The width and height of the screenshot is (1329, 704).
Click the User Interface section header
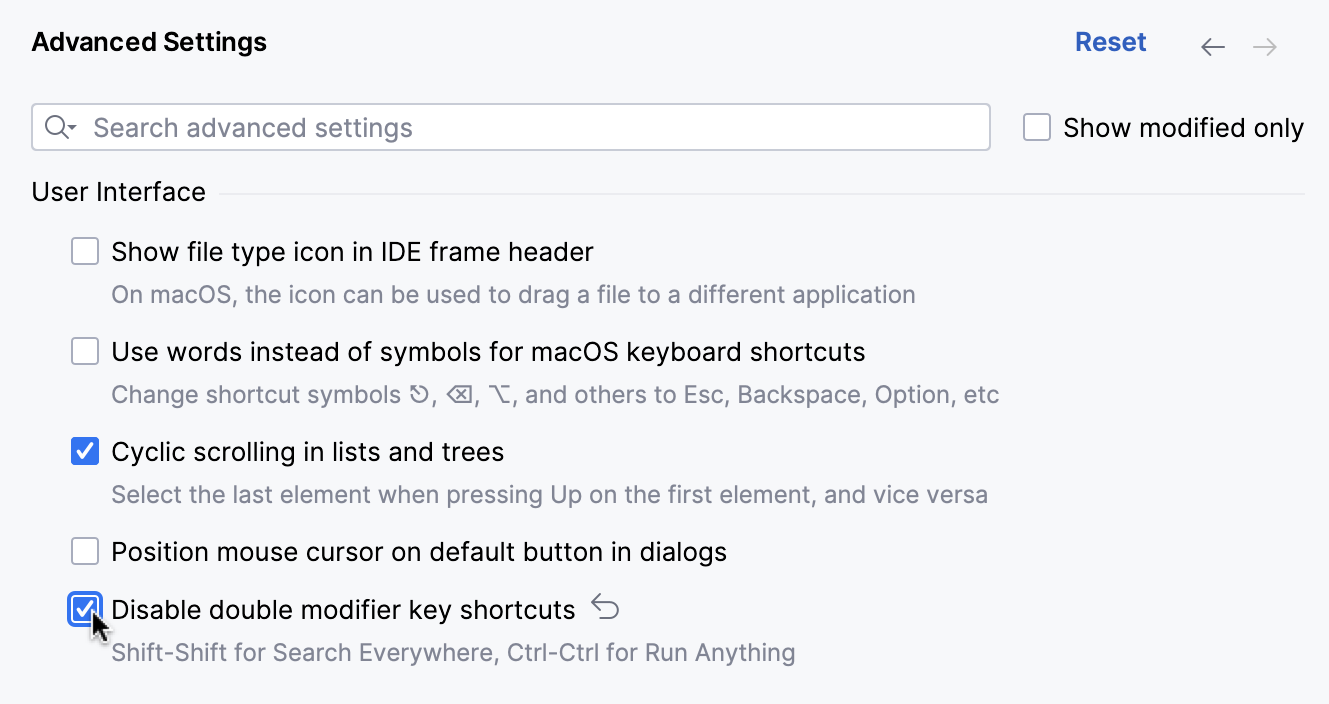click(118, 191)
